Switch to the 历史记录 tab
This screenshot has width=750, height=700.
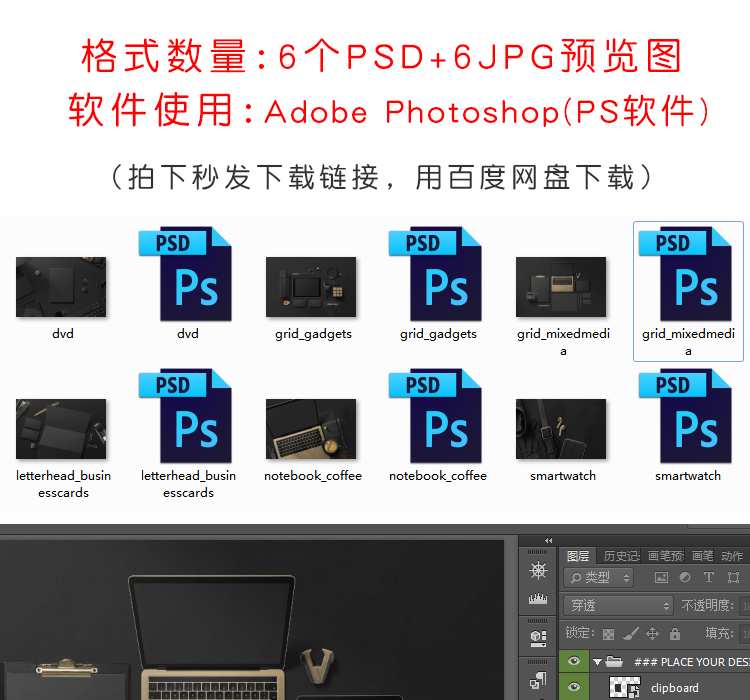pos(621,556)
